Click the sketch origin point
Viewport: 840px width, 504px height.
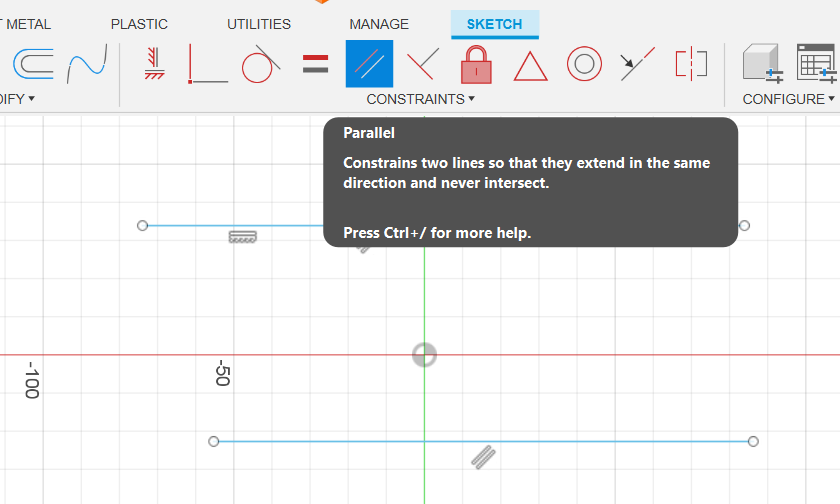[424, 355]
